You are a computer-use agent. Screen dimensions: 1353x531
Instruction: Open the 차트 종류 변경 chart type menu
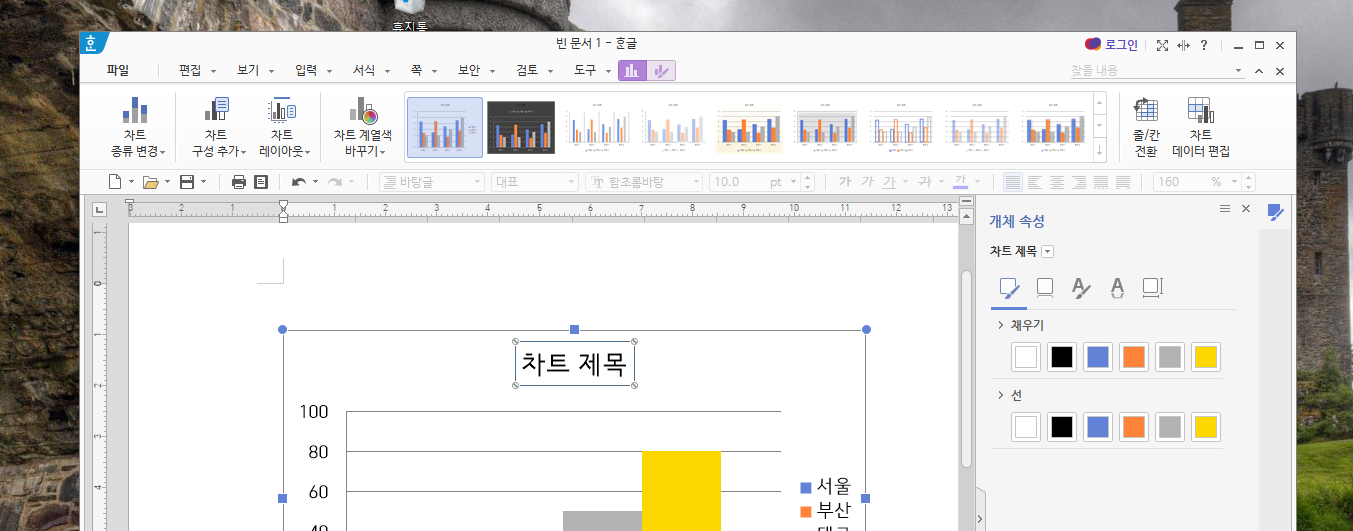(137, 128)
